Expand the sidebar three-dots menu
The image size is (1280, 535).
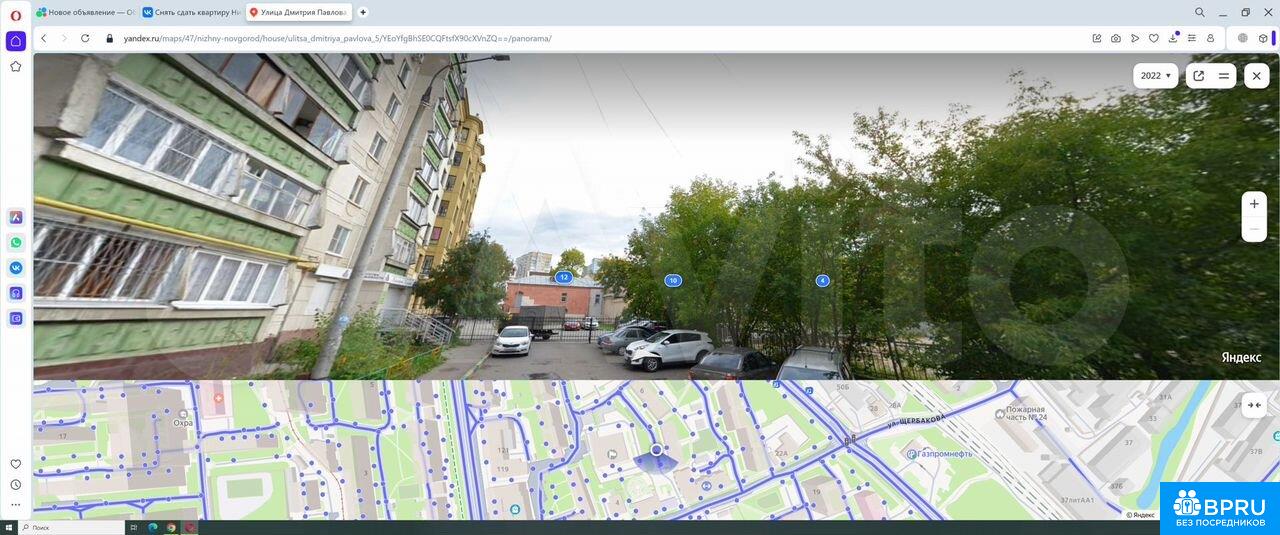16,505
